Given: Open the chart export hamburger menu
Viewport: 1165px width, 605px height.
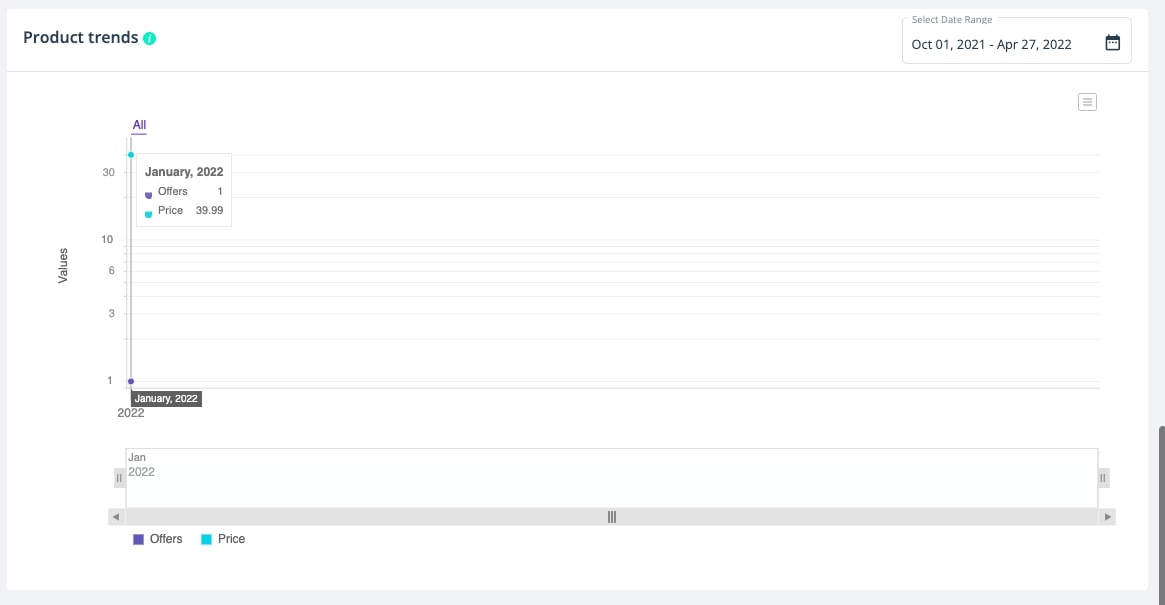Looking at the screenshot, I should [1087, 102].
